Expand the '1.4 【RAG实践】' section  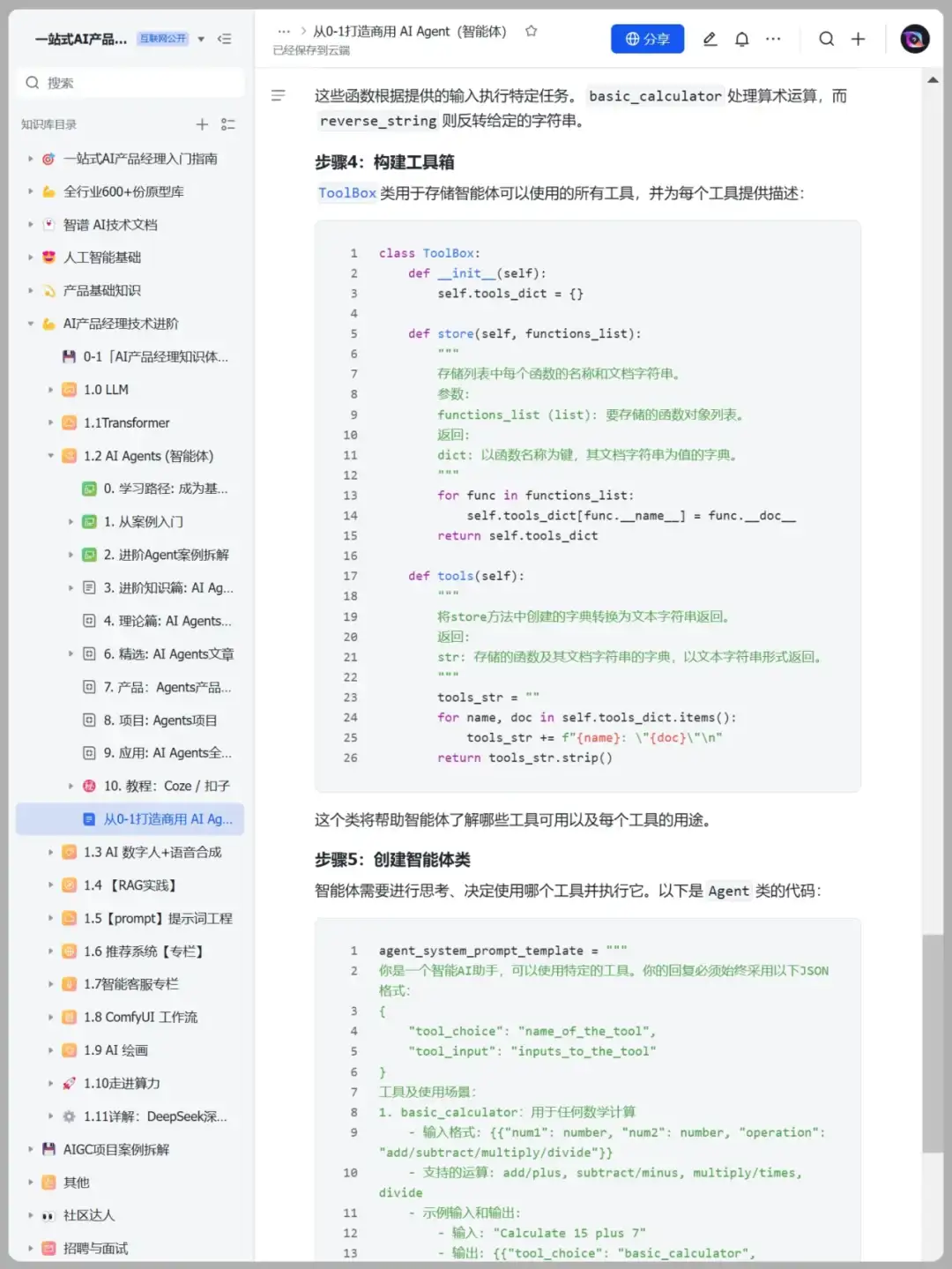50,885
